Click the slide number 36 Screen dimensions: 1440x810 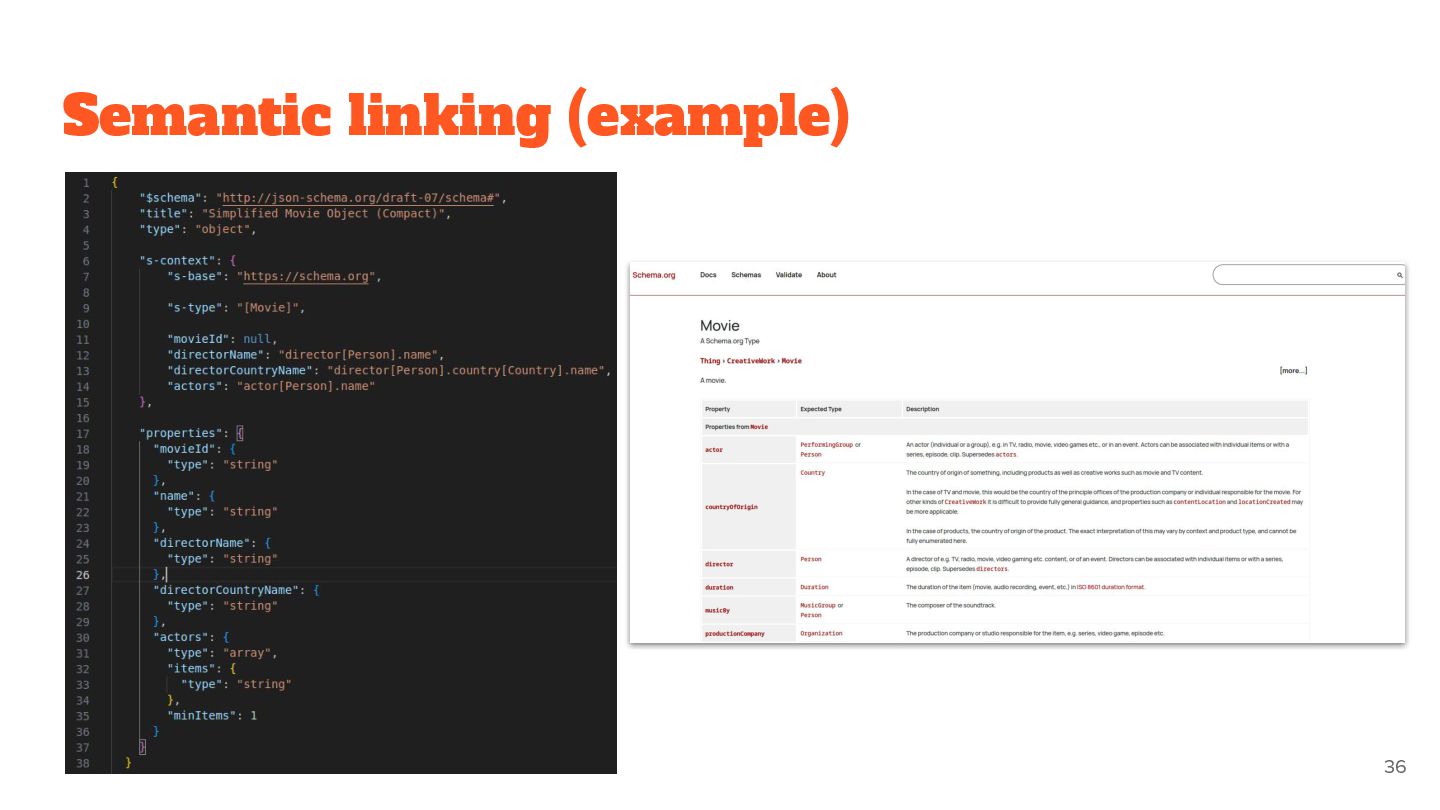point(1395,767)
